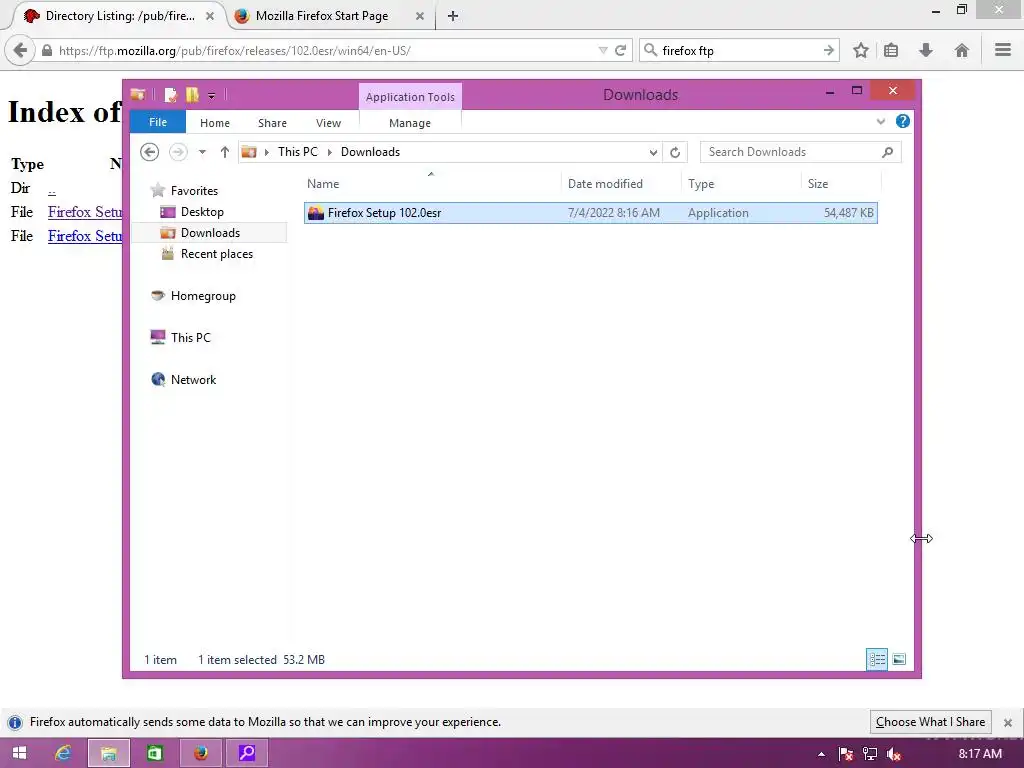Launch Internet Explorer from the taskbar
This screenshot has height=768, width=1024.
[x=63, y=753]
